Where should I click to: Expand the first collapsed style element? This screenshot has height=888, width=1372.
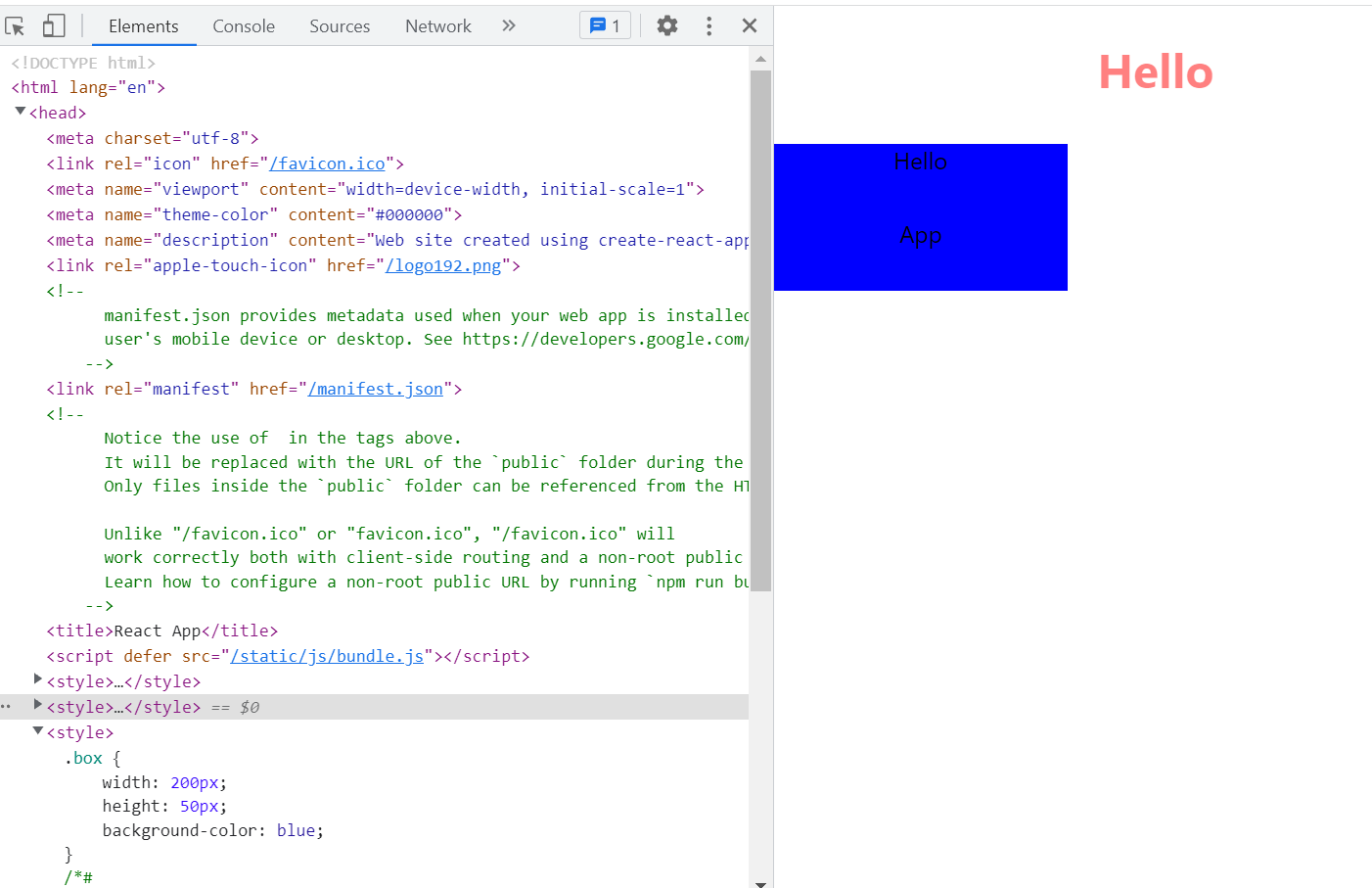(38, 678)
